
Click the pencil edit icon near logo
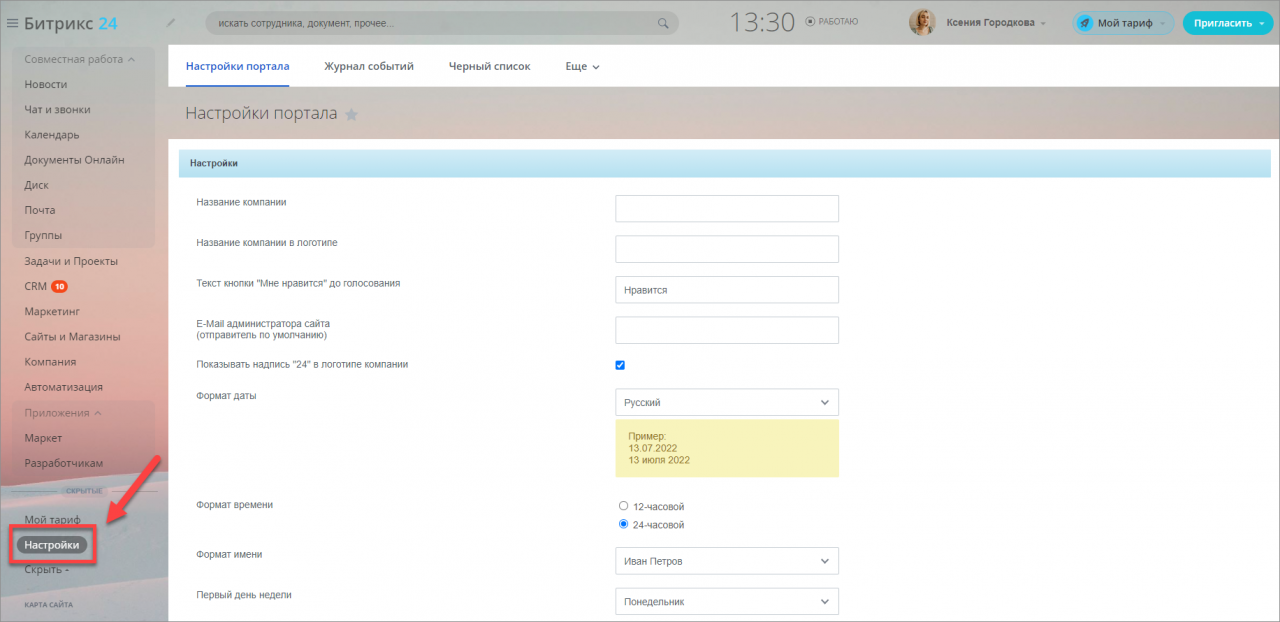click(x=171, y=22)
